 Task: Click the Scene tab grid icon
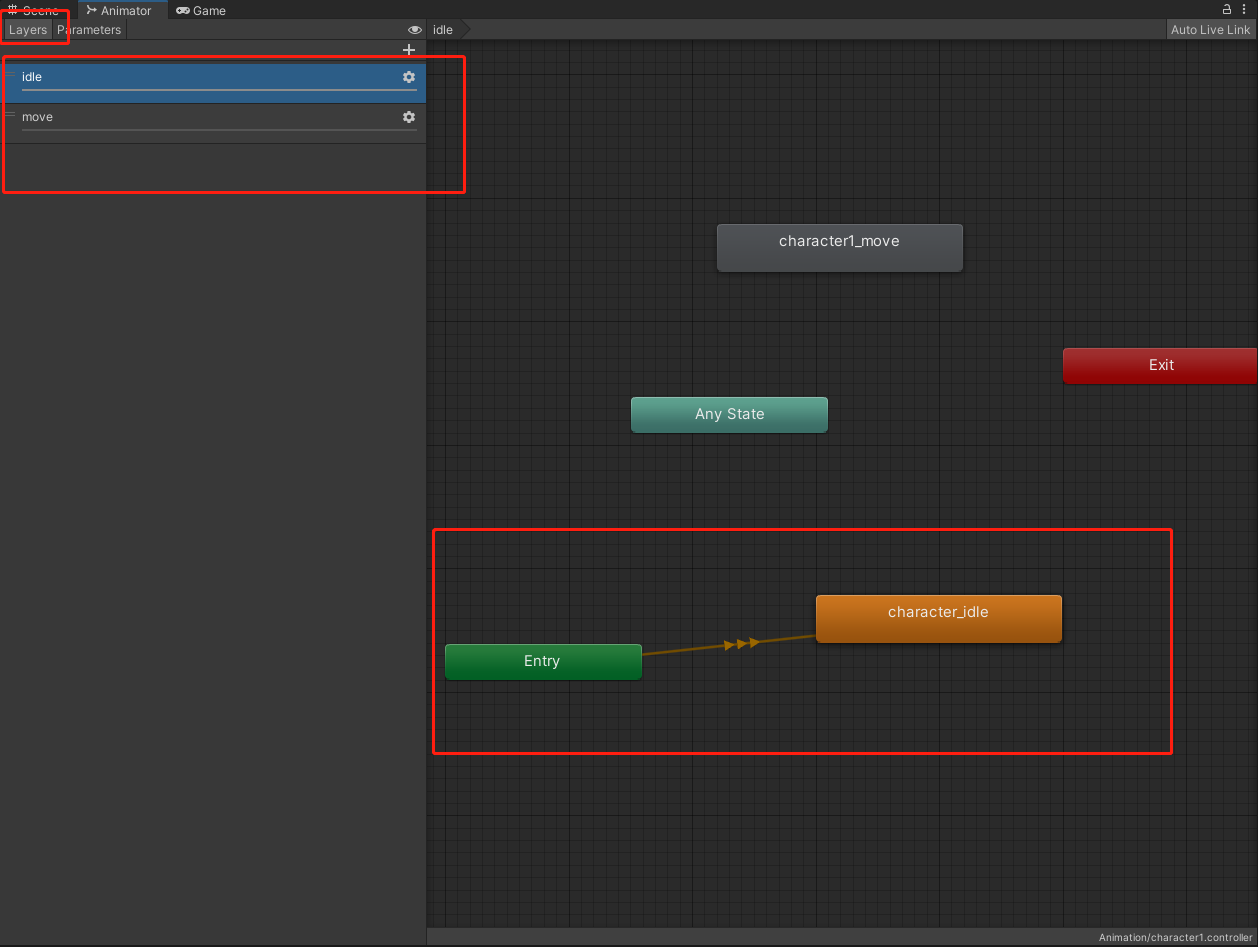click(11, 10)
